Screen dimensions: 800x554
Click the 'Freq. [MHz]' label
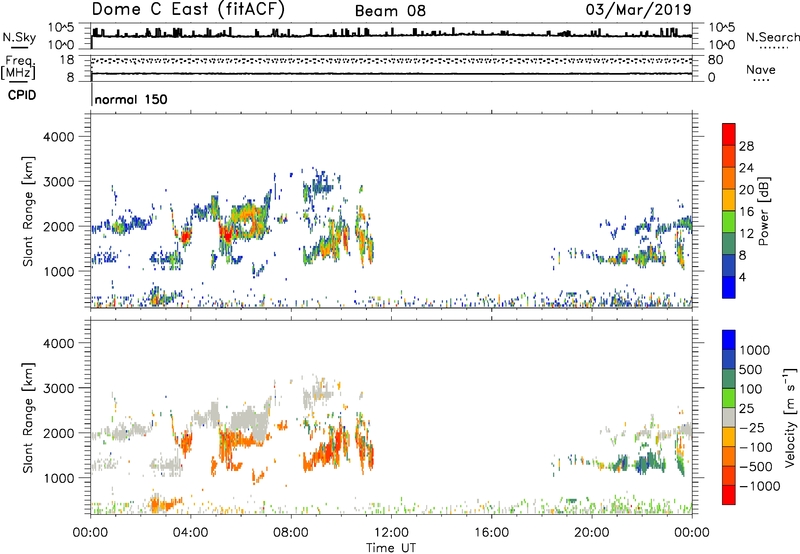coord(18,67)
